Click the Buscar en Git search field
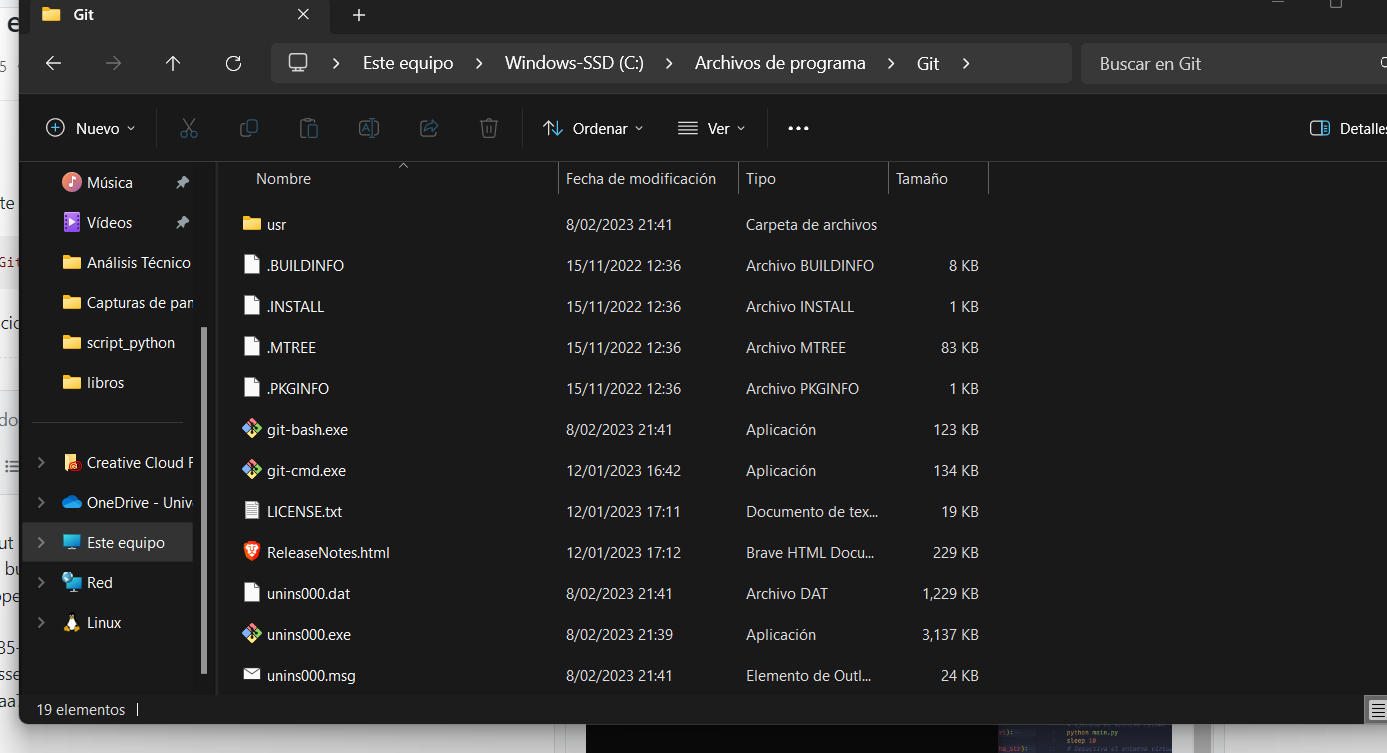Screen dimensions: 1387x753 1234,63
